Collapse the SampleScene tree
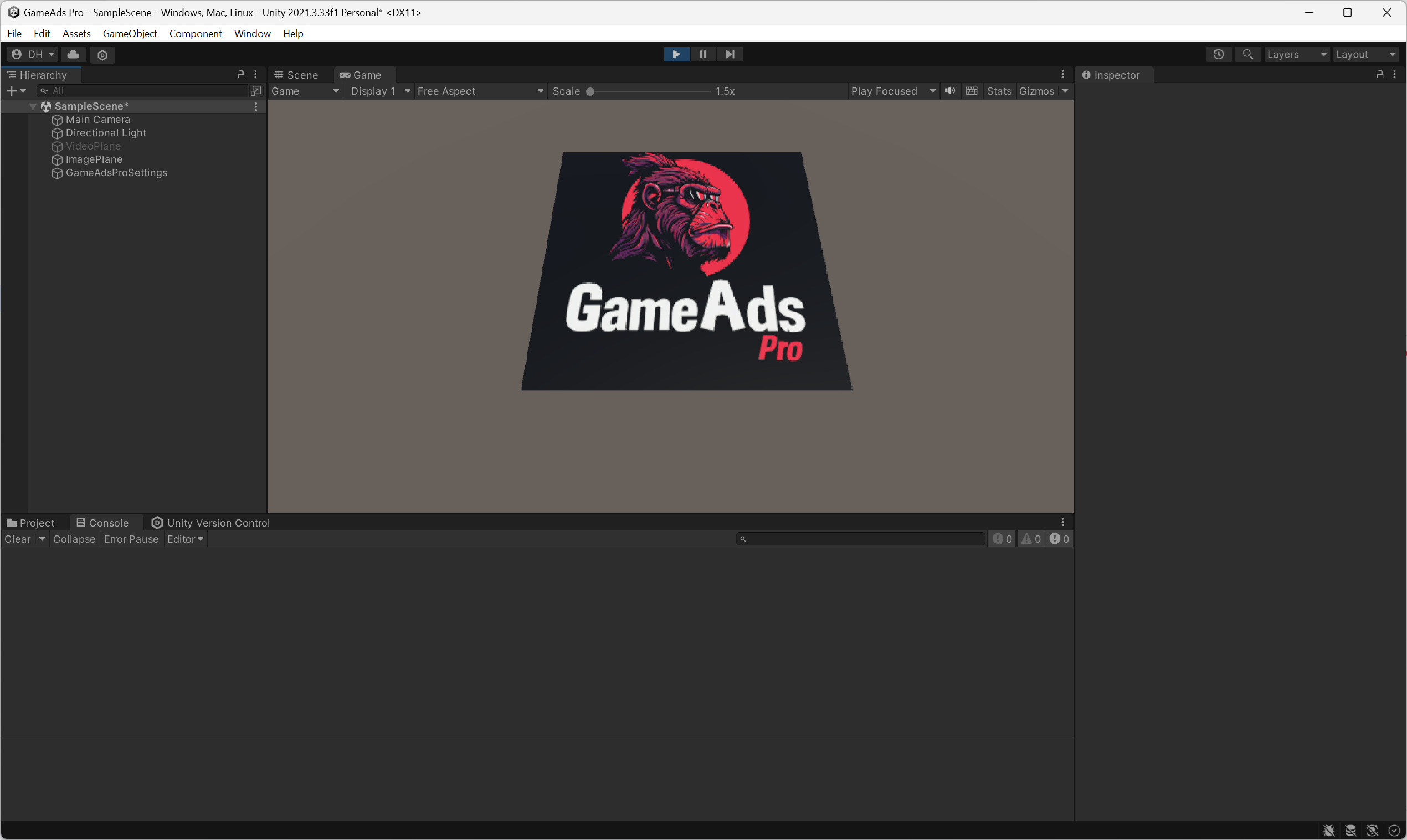The height and width of the screenshot is (840, 1407). 33,106
